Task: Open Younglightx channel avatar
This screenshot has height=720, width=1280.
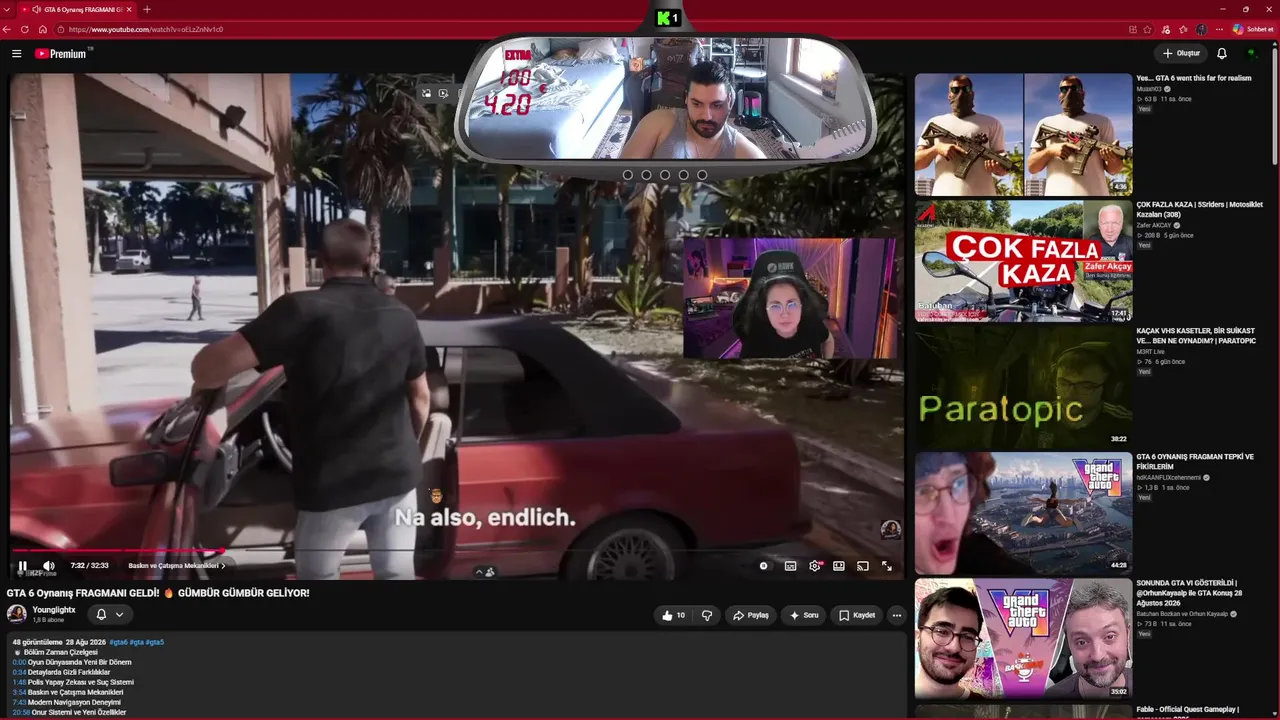Action: coord(16,614)
